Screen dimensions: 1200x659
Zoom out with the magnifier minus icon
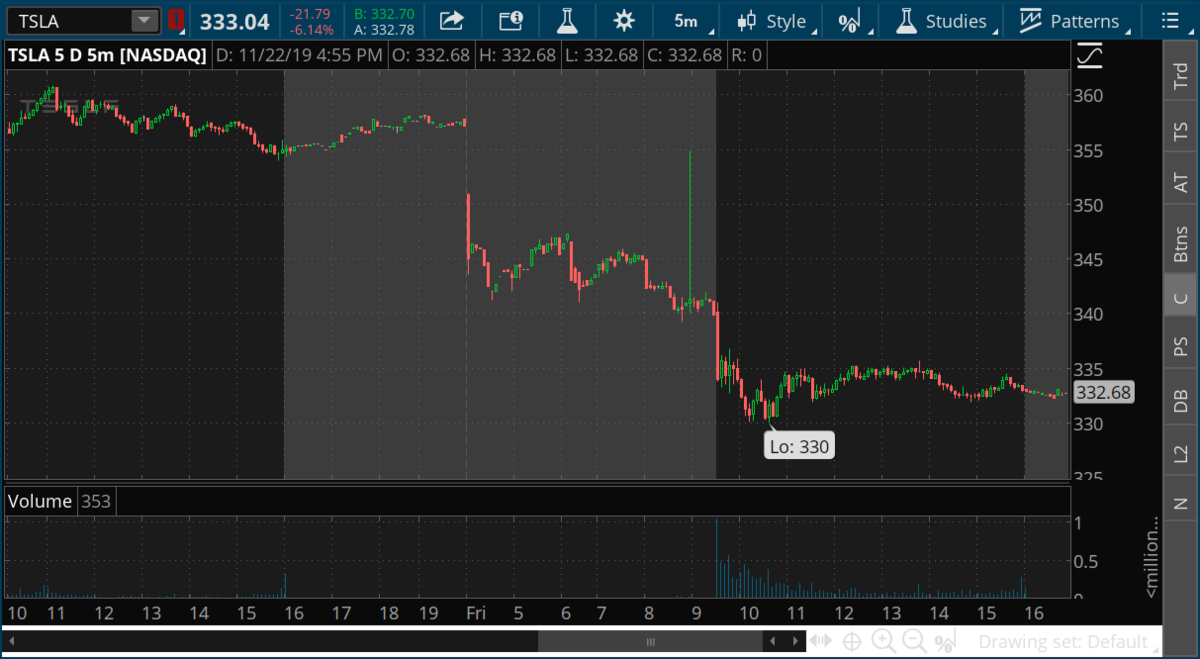click(x=914, y=641)
